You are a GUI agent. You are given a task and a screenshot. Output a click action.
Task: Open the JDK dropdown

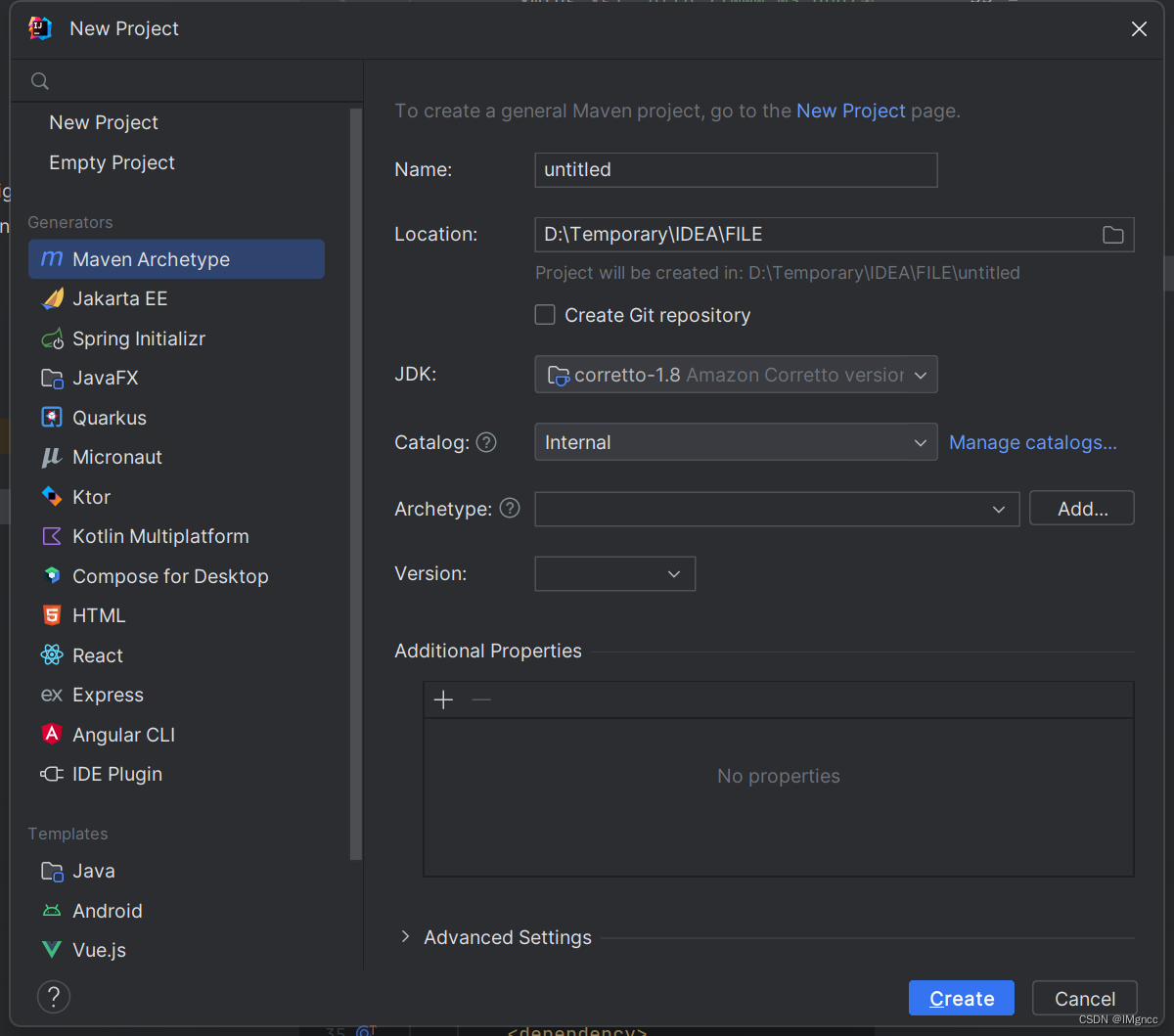(x=736, y=375)
